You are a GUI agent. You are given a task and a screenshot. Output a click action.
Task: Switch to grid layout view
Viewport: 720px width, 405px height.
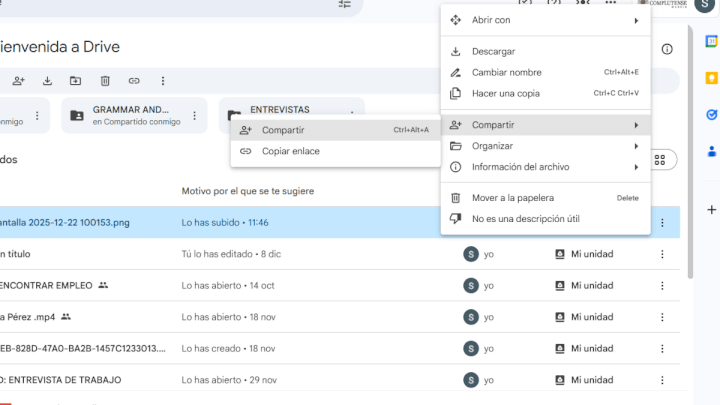point(660,160)
